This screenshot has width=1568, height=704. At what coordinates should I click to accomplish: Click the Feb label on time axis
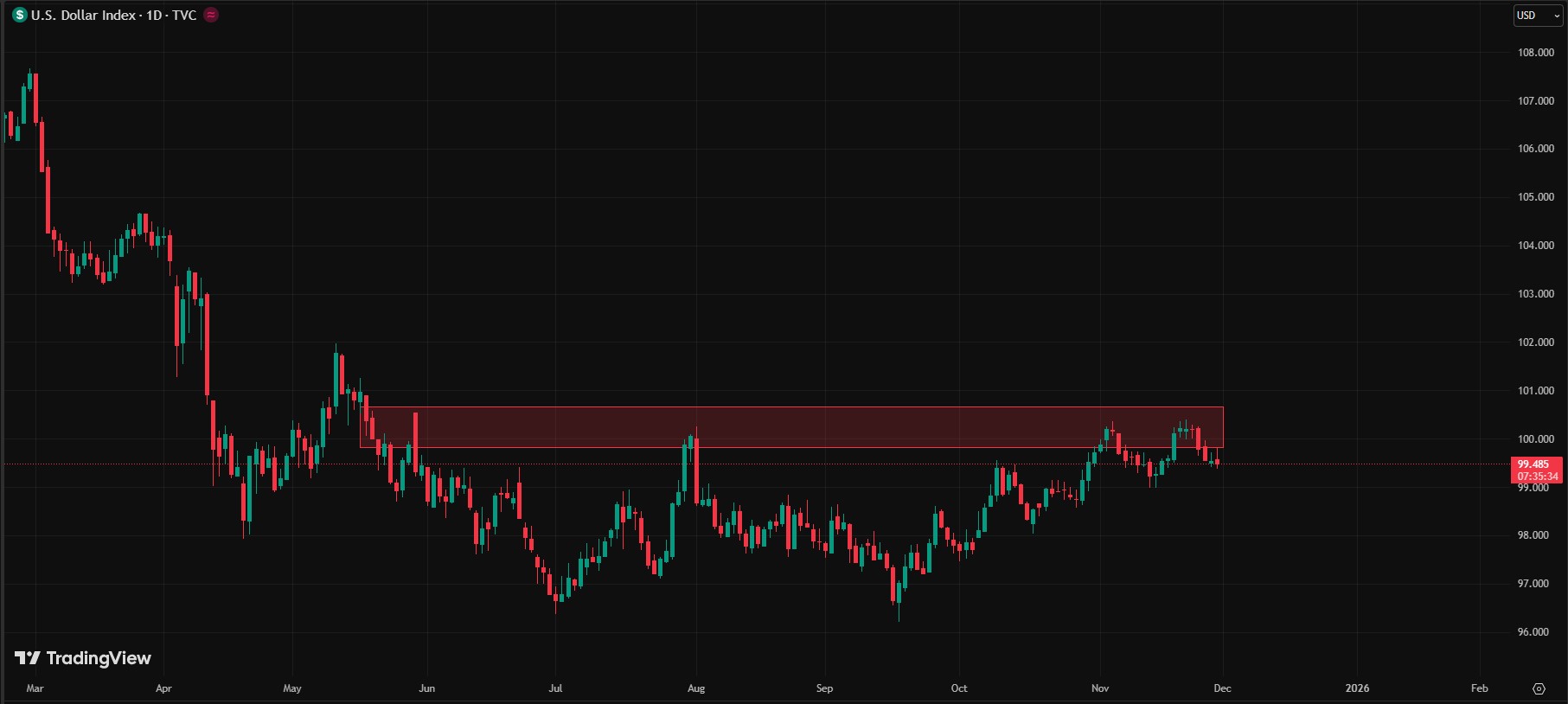point(1479,688)
